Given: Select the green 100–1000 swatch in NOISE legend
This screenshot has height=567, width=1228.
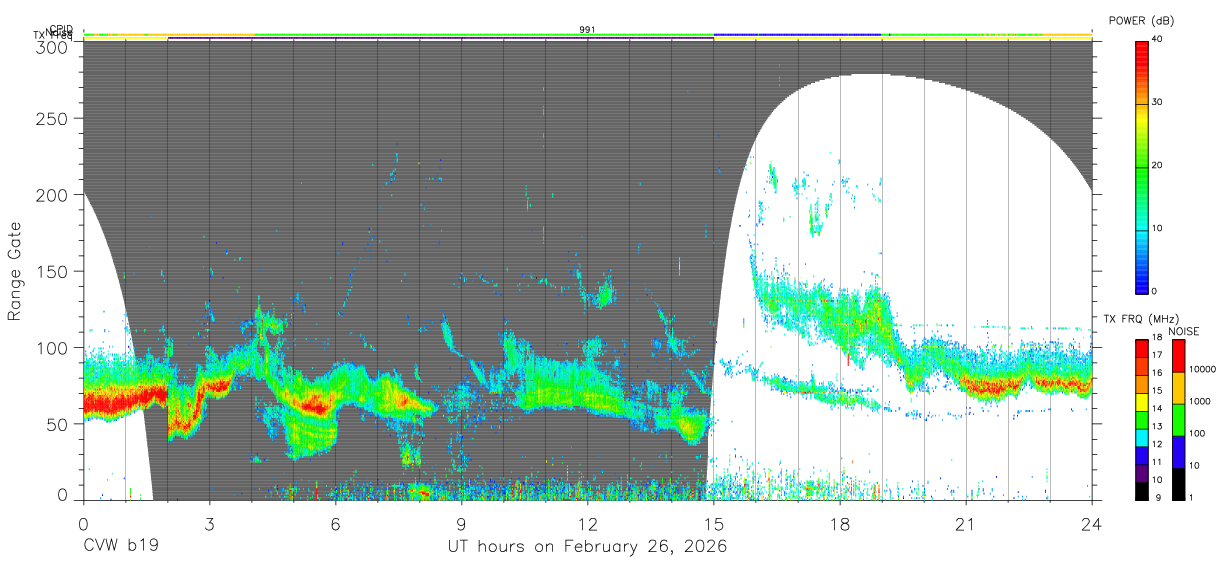Looking at the screenshot, I should coord(1179,420).
